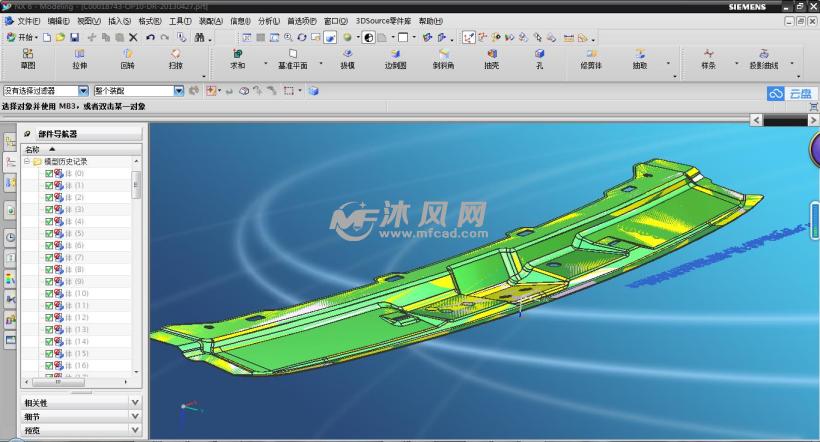Uncheck the checkbox for 体 (0)
The height and width of the screenshot is (442, 820).
[49, 173]
